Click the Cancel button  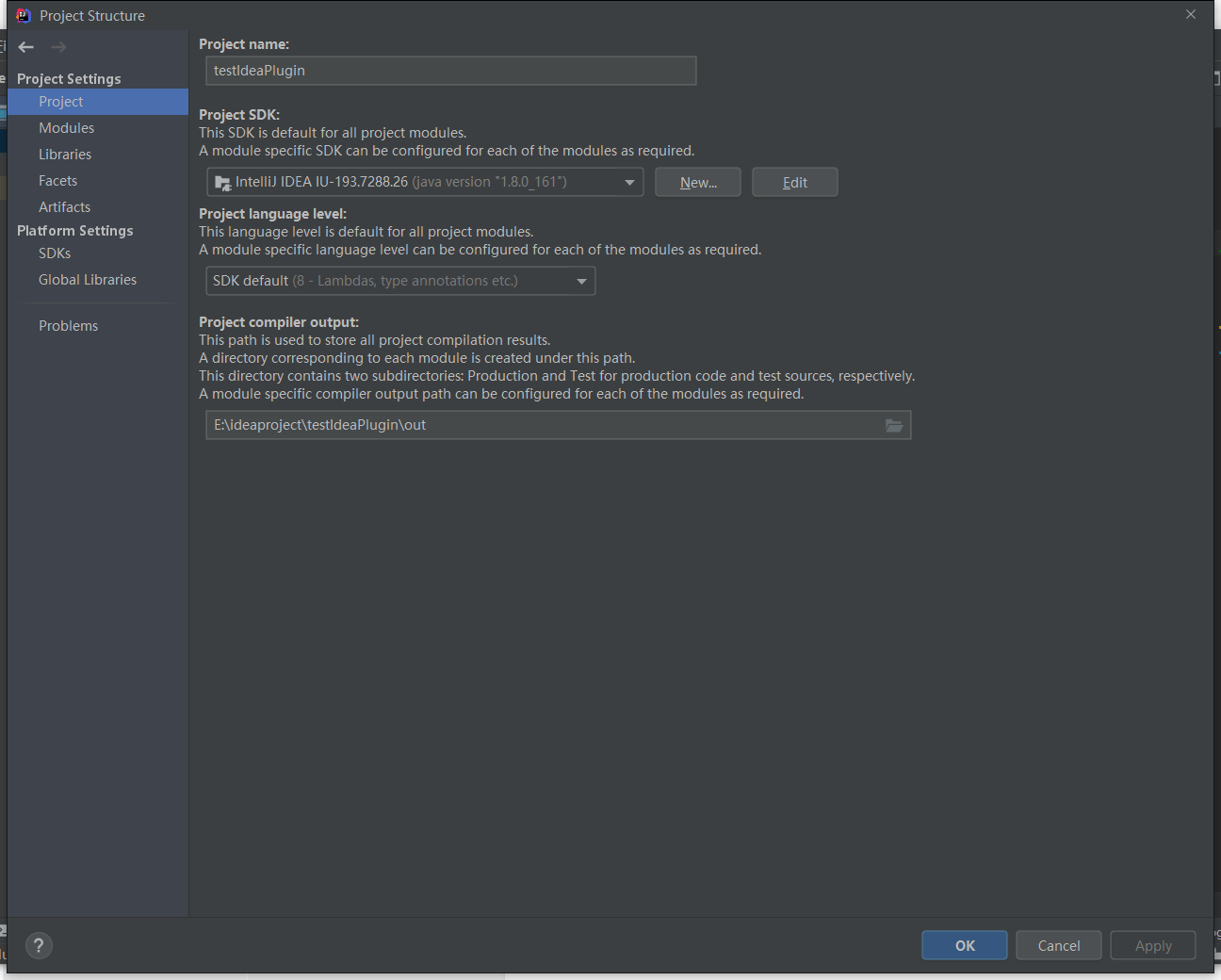1059,945
